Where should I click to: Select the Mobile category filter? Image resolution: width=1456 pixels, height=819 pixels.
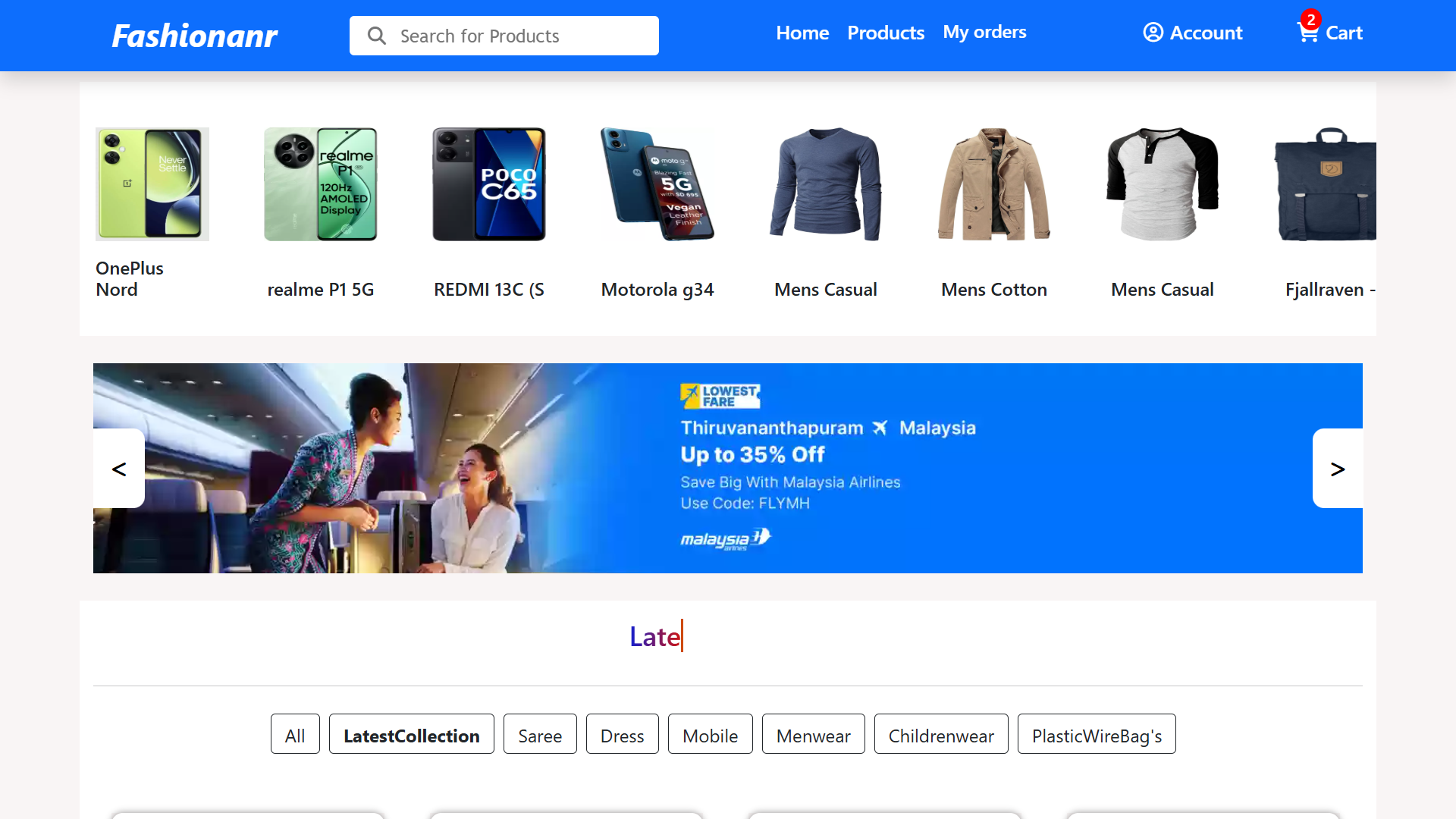click(709, 735)
